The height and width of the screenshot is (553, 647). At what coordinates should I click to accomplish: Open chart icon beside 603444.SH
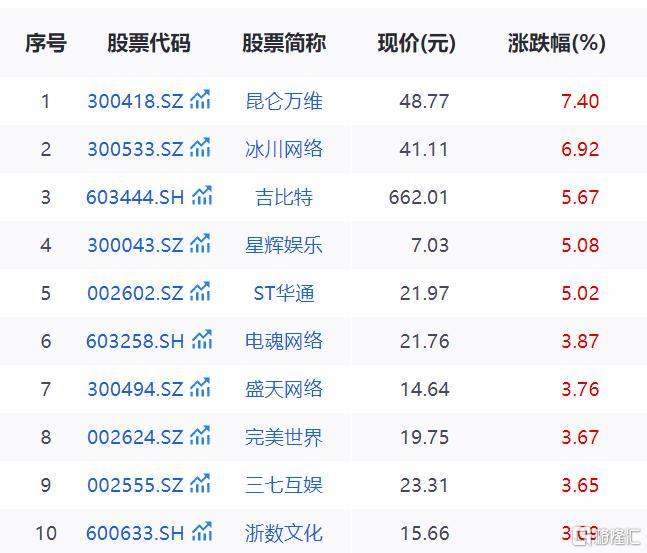point(202,196)
